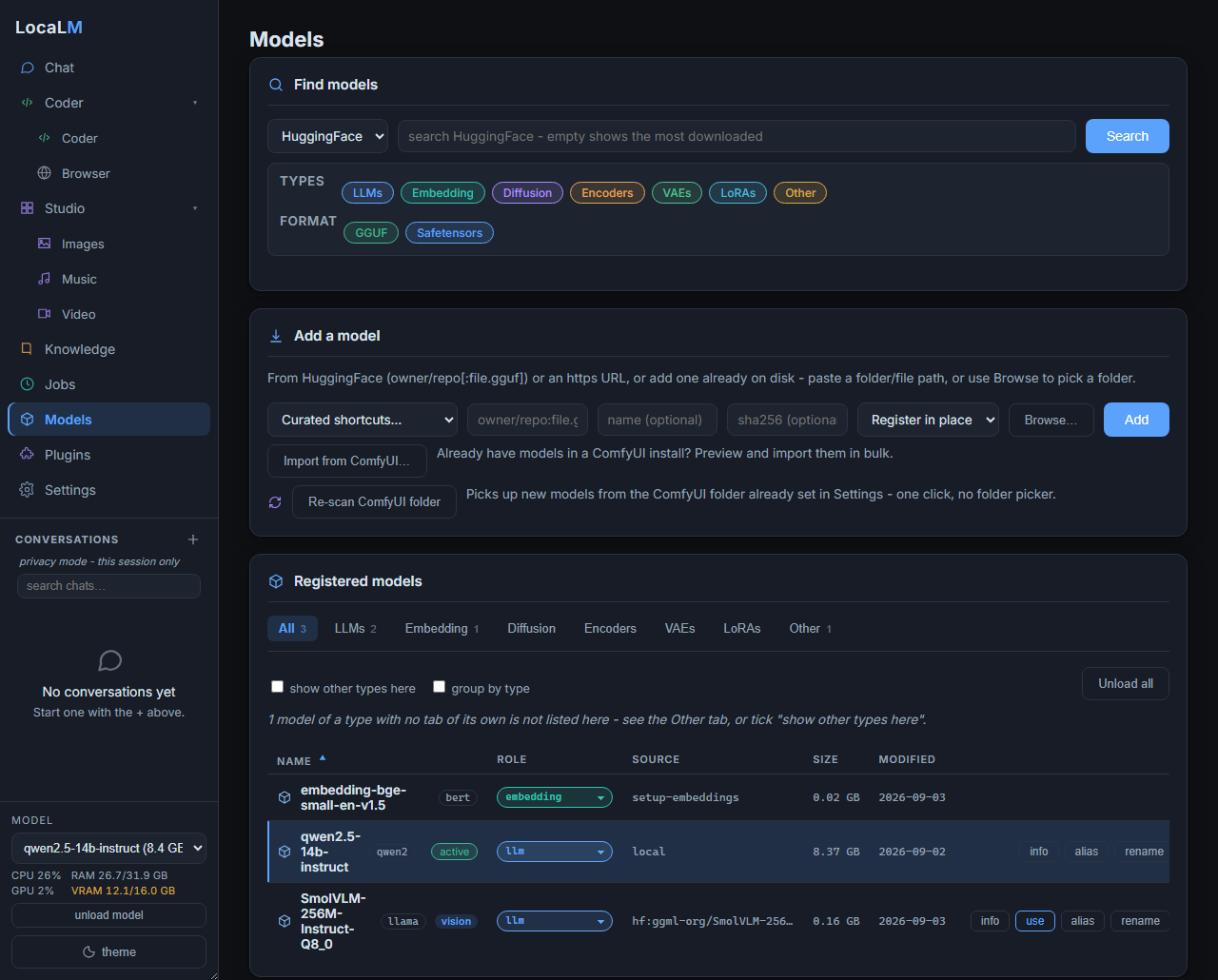The height and width of the screenshot is (980, 1218).
Task: Click the 'use' button for SmolVLM model
Action: 1035,921
